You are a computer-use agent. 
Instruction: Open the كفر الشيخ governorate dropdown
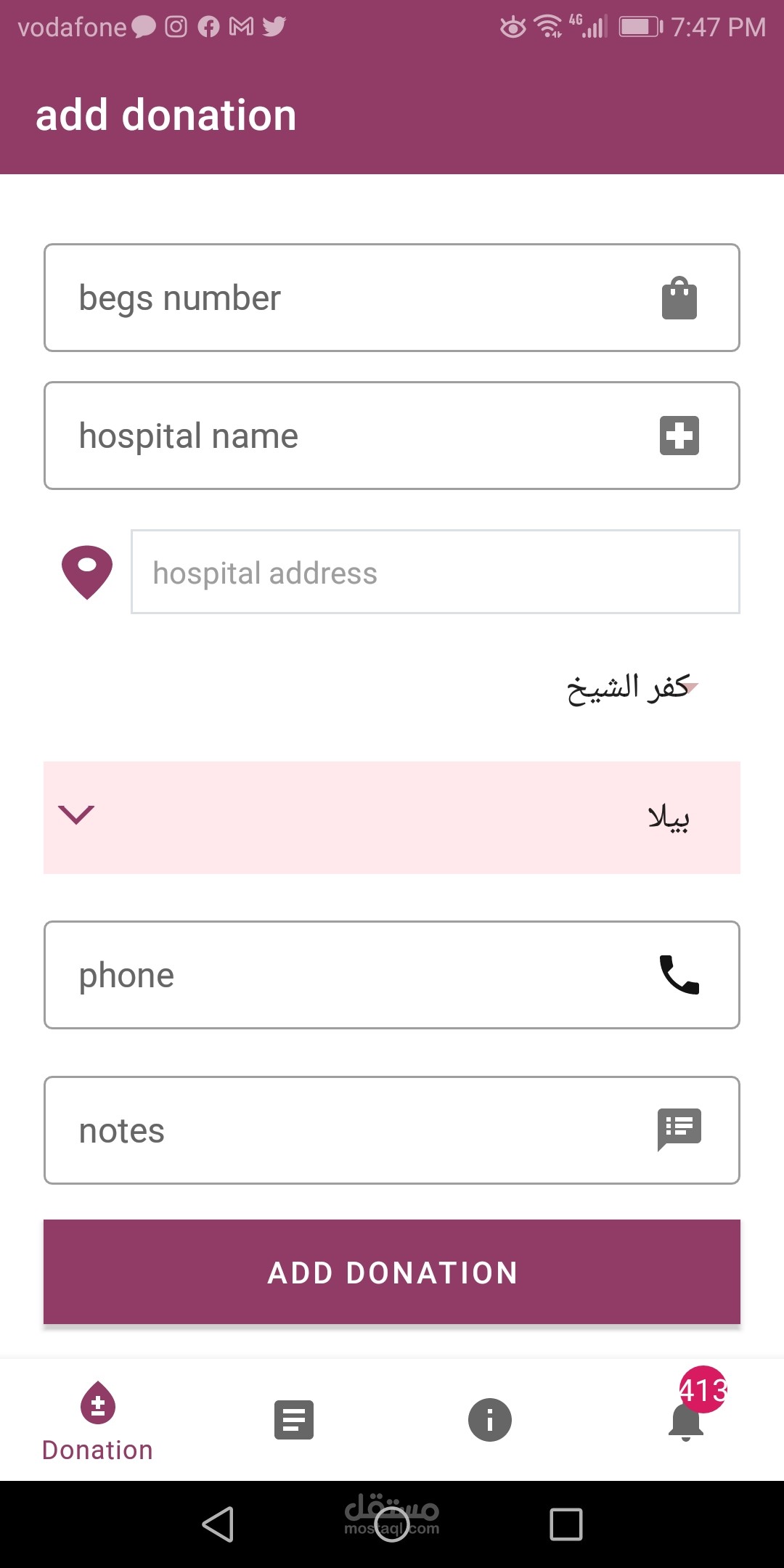click(x=629, y=687)
